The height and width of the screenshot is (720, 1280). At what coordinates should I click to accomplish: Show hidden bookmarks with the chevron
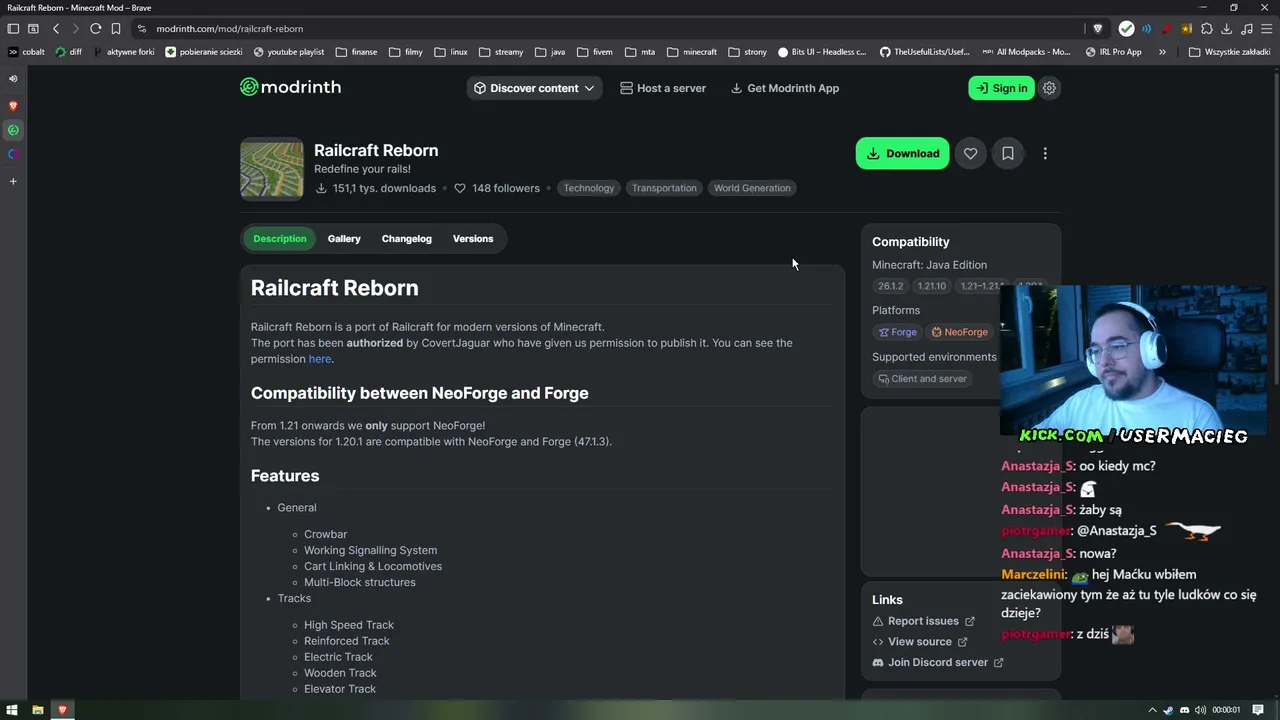tap(1162, 52)
